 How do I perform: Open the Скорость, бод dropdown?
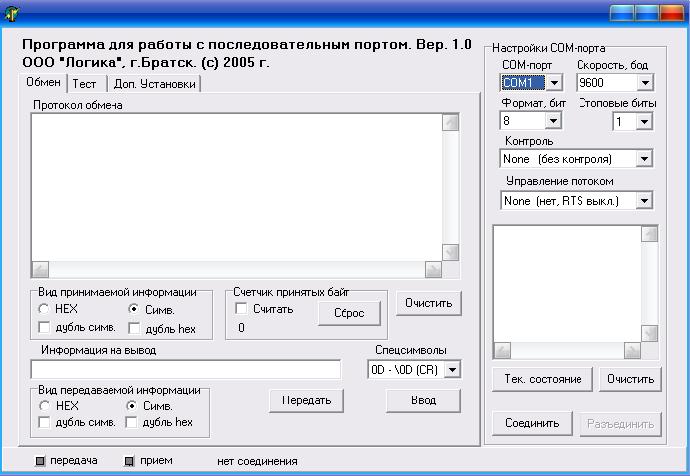click(x=645, y=82)
